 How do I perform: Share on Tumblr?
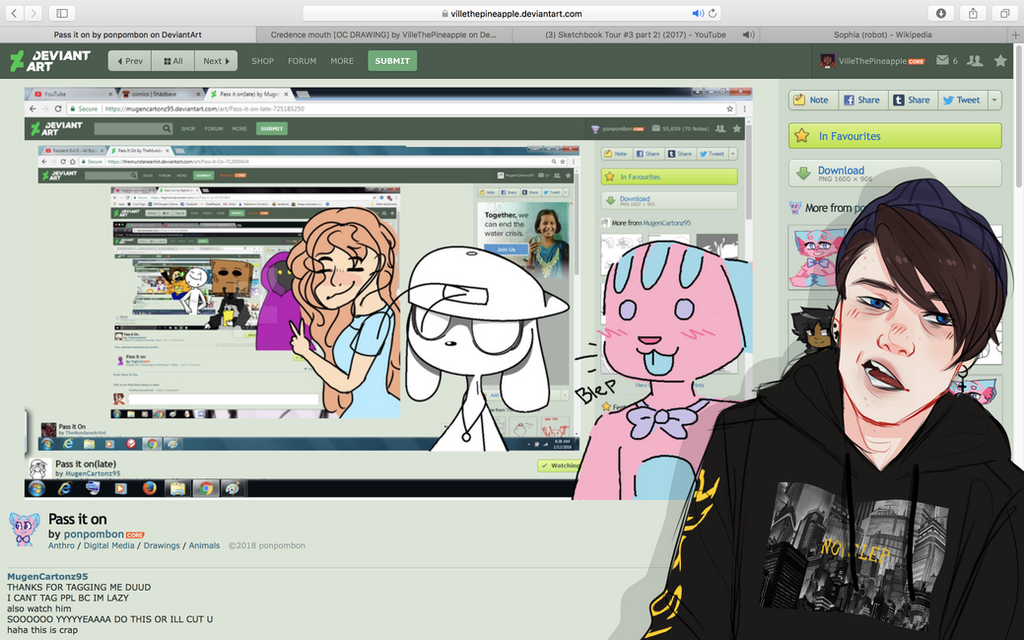[x=913, y=100]
